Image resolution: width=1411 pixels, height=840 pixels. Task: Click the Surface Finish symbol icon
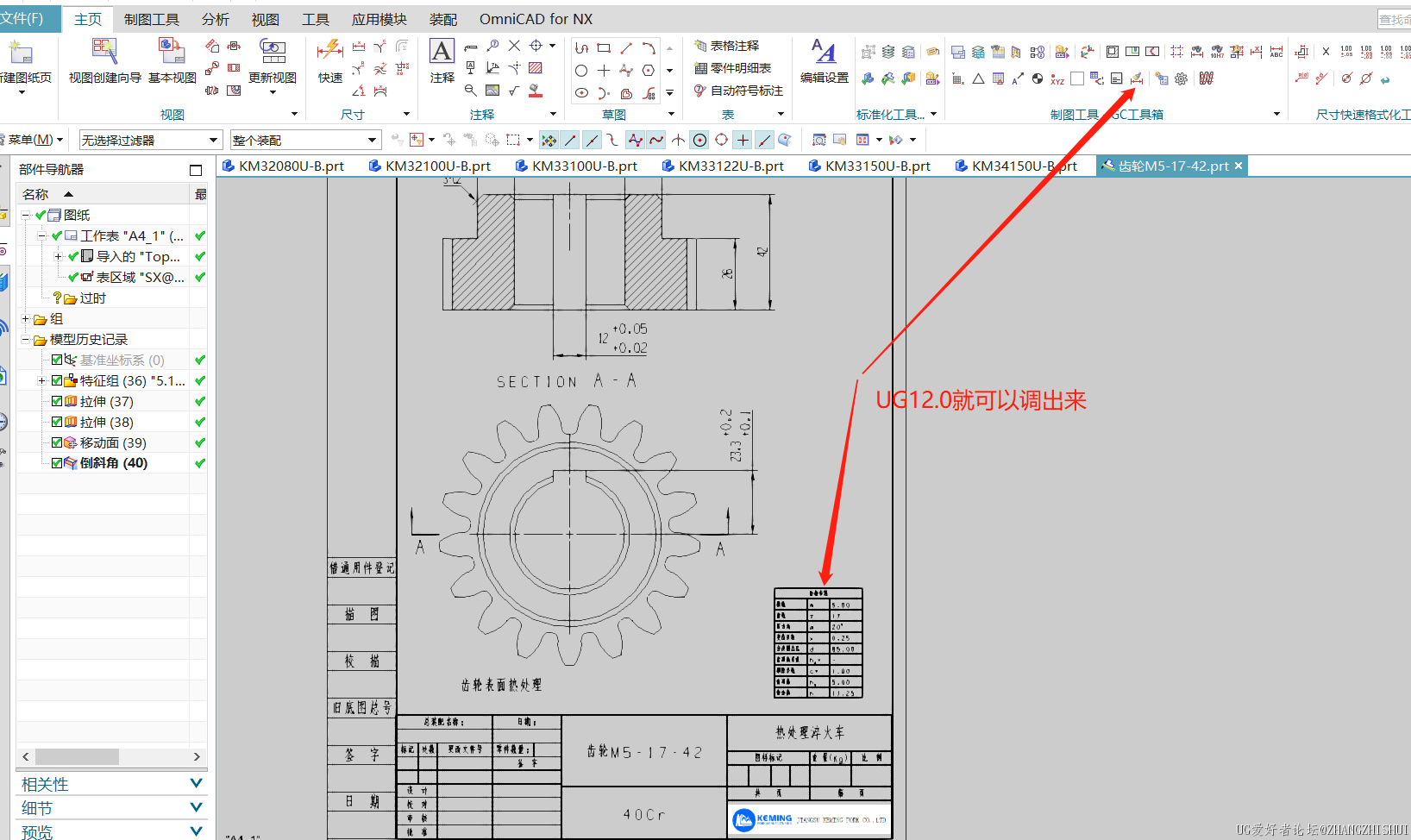coord(514,91)
